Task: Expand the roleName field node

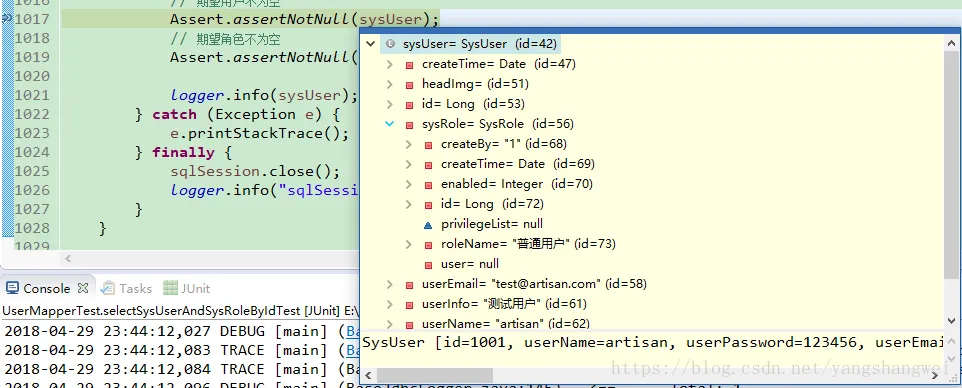Action: click(409, 244)
